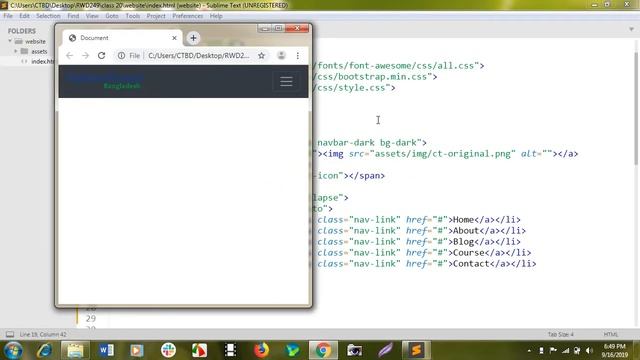Open the Selection menu
The width and height of the screenshot is (640, 360).
(48, 16)
